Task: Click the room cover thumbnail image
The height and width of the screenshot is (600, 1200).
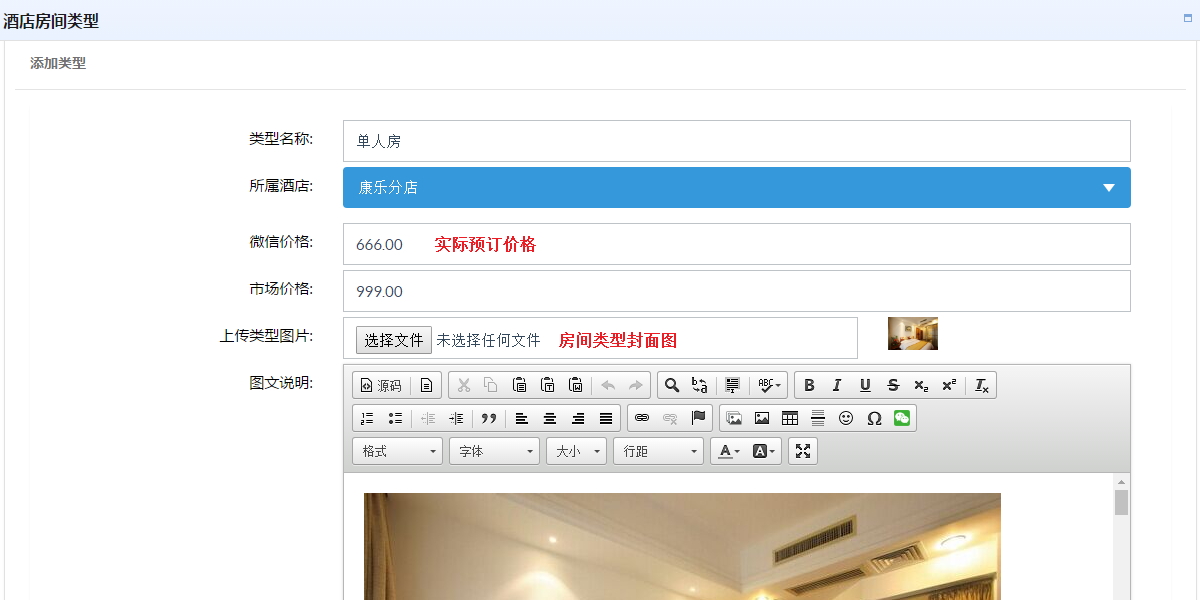Action: click(913, 333)
